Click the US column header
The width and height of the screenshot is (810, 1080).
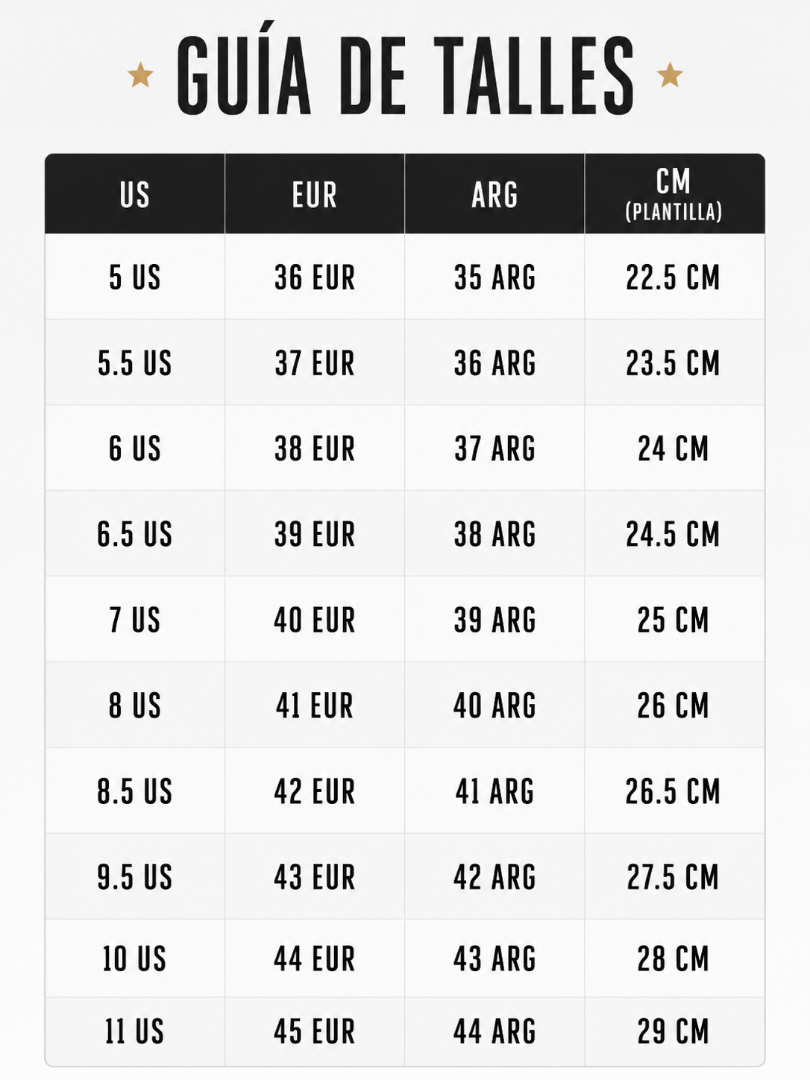[x=135, y=194]
